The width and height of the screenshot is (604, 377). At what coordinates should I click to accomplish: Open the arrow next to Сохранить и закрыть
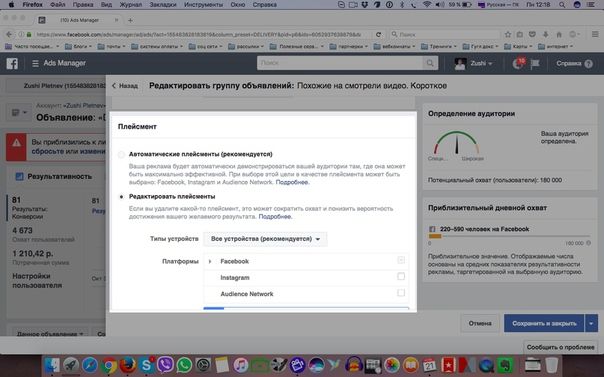coord(591,323)
